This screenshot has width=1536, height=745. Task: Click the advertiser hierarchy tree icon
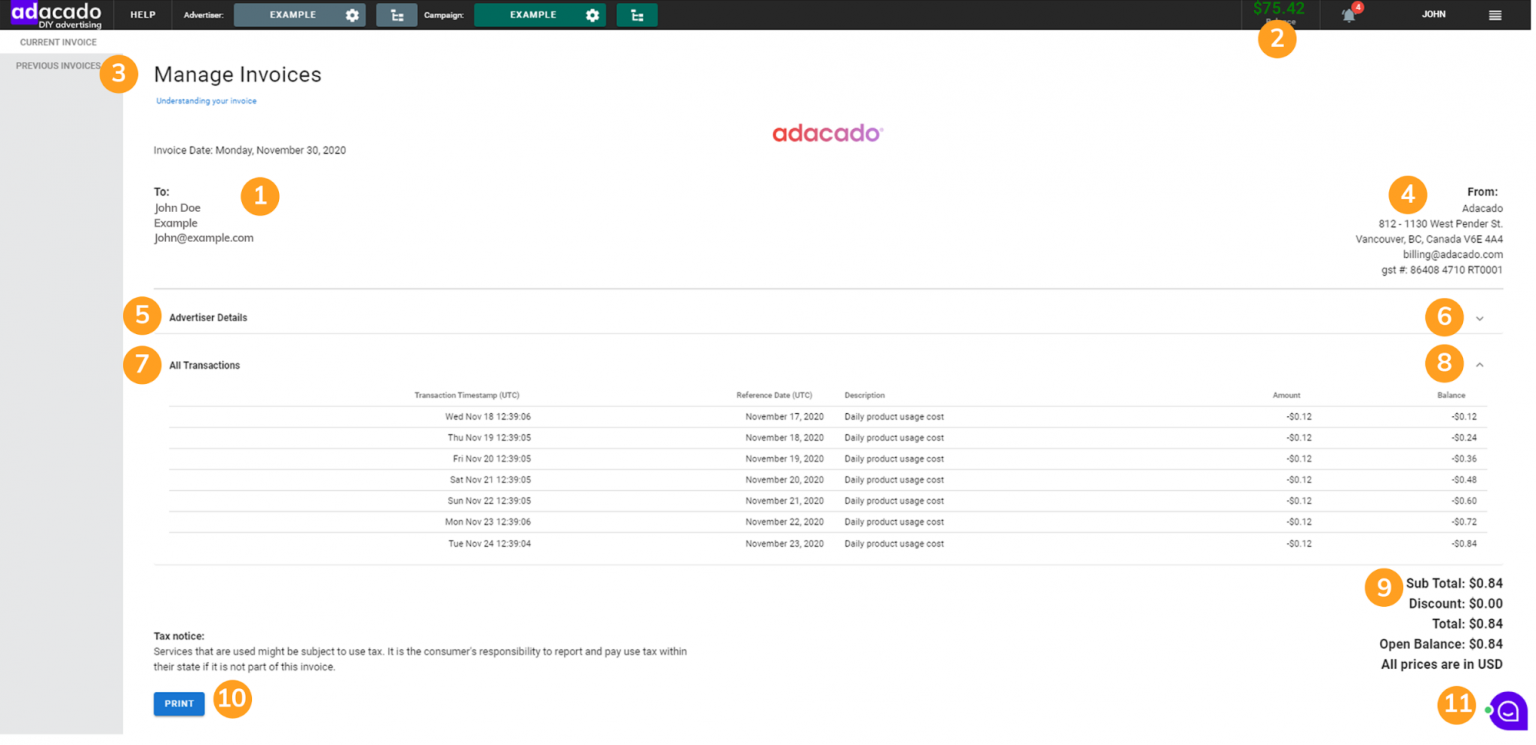[396, 14]
